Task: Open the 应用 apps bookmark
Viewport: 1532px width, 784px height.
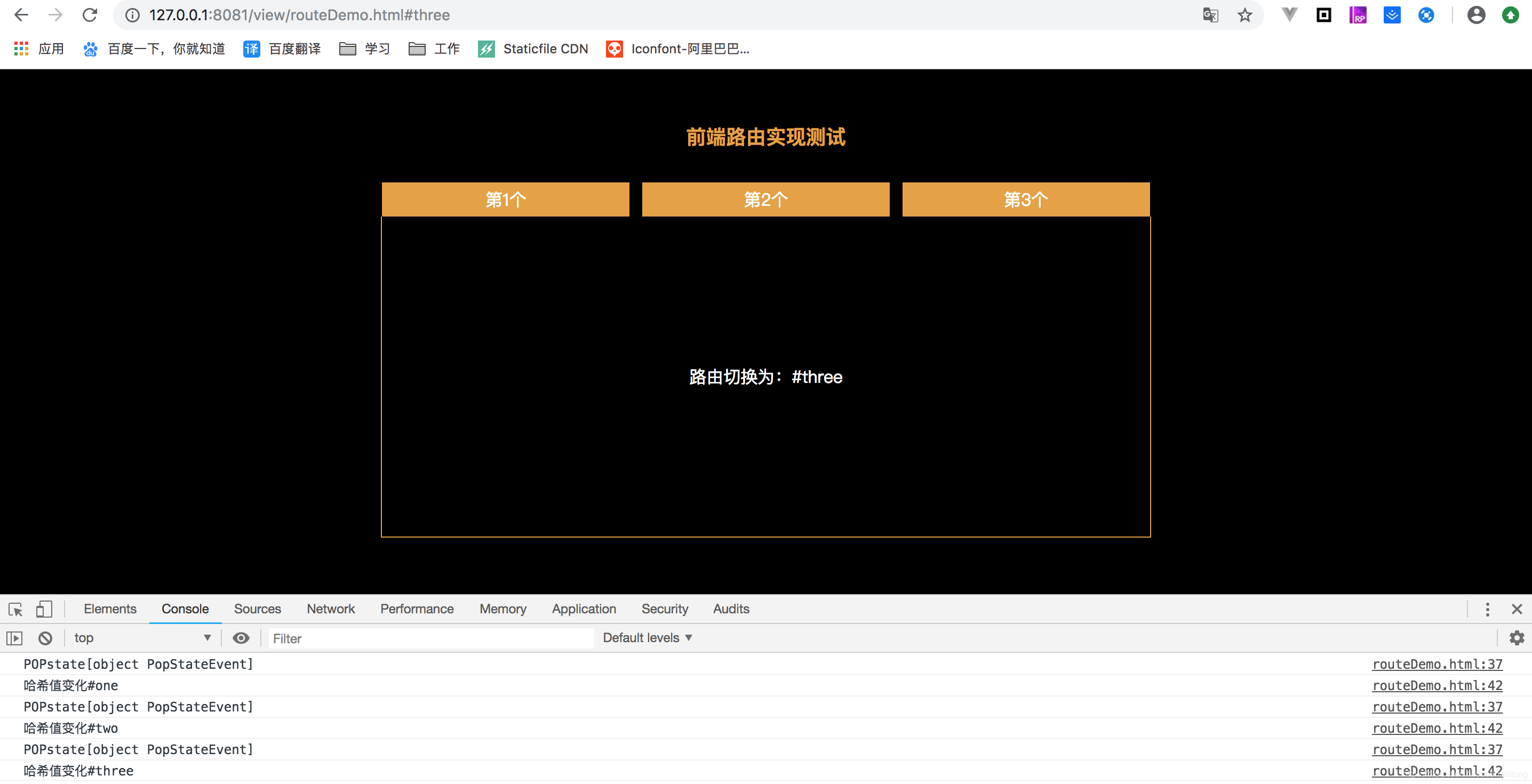Action: 38,49
